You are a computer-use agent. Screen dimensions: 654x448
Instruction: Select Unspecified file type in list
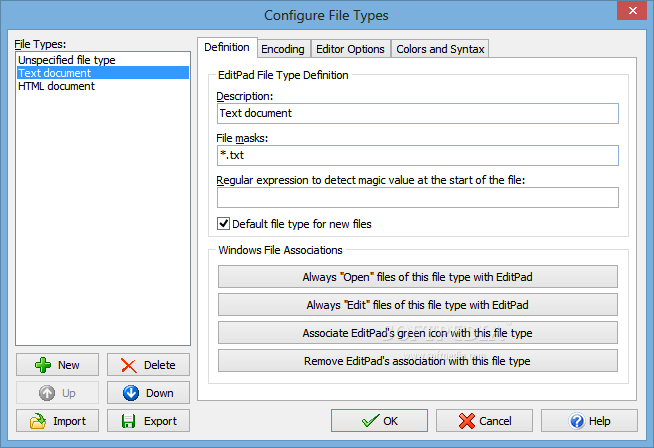point(103,60)
